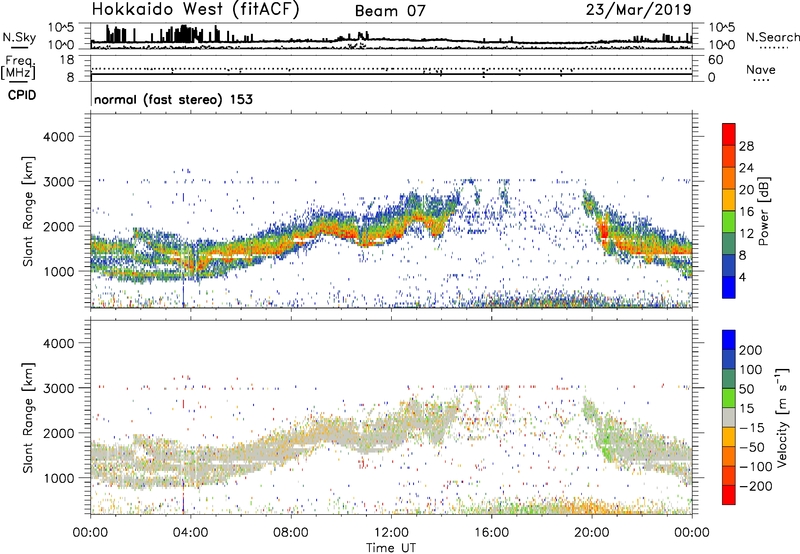
Task: Click the '12:00' time axis label
Action: point(391,533)
